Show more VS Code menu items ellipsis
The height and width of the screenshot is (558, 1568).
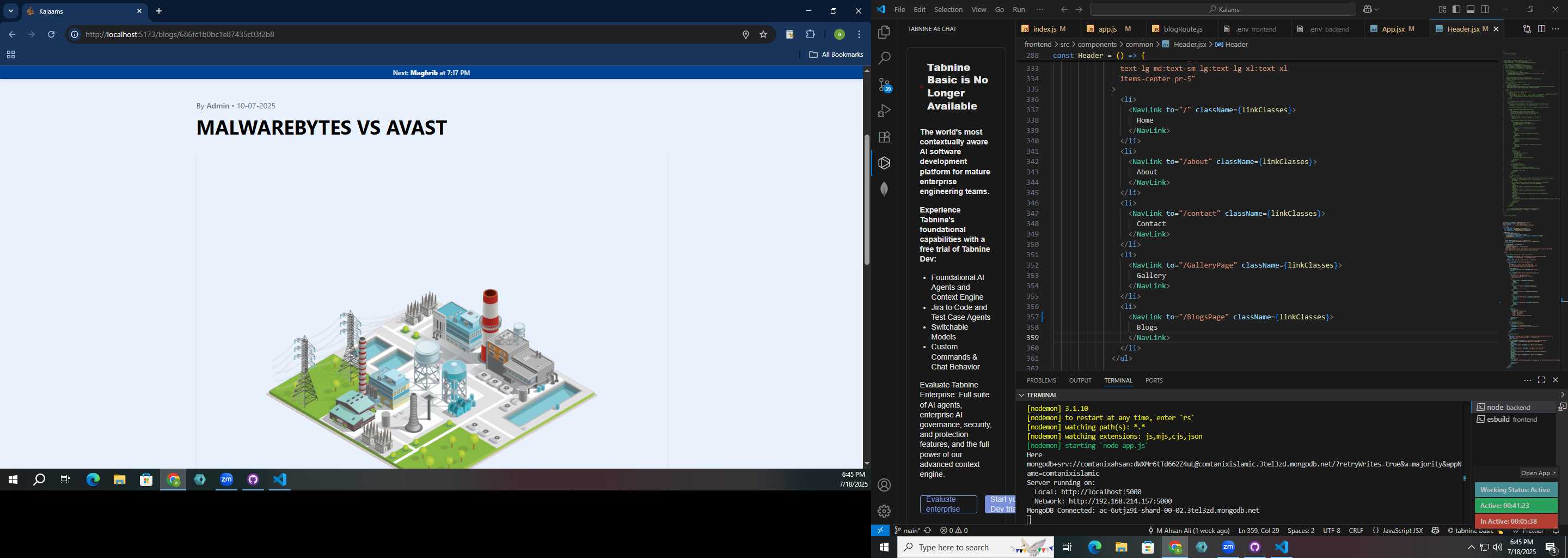(1040, 10)
